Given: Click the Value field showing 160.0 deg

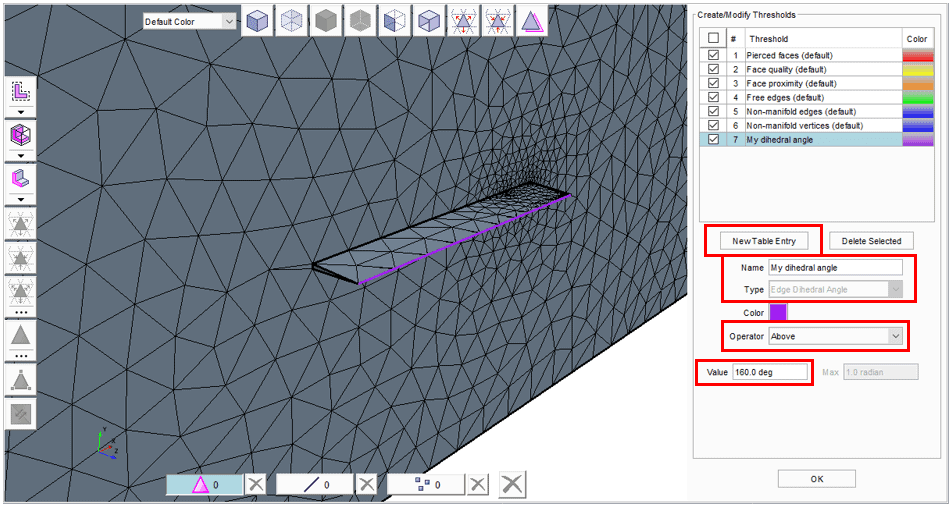Looking at the screenshot, I should (770, 372).
